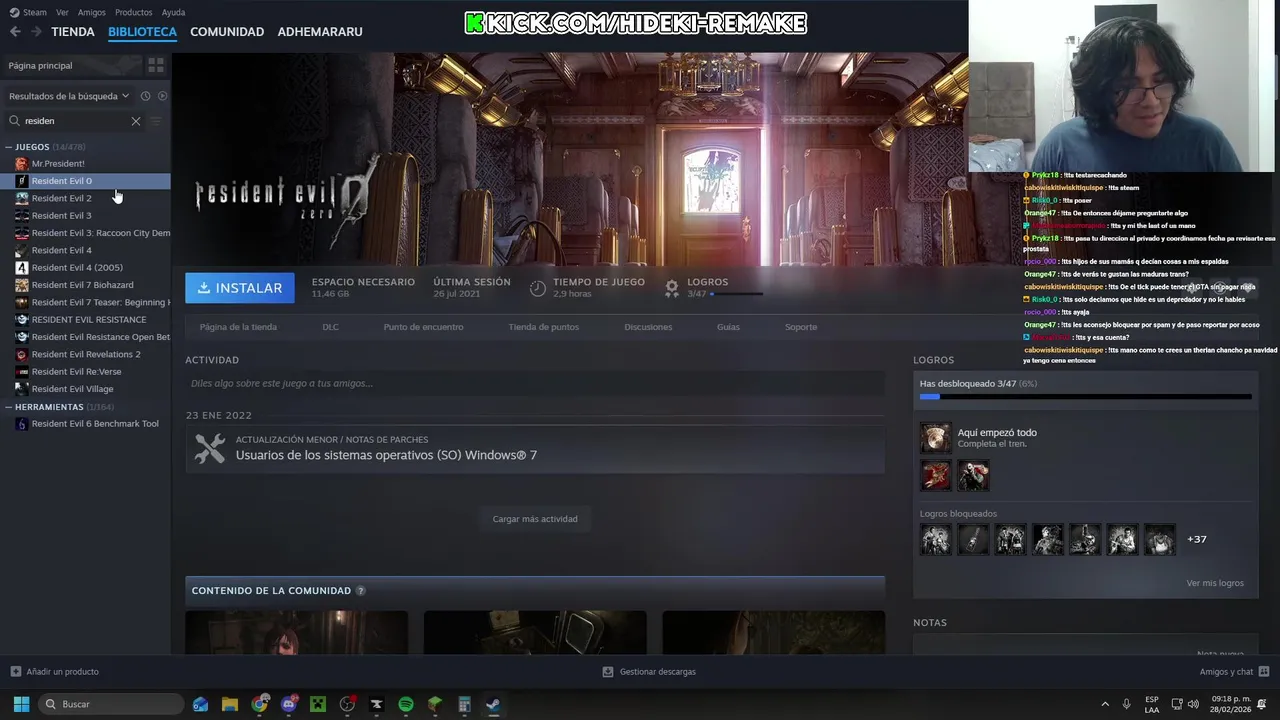
Task: Open Spotify from the taskbar
Action: 405,704
